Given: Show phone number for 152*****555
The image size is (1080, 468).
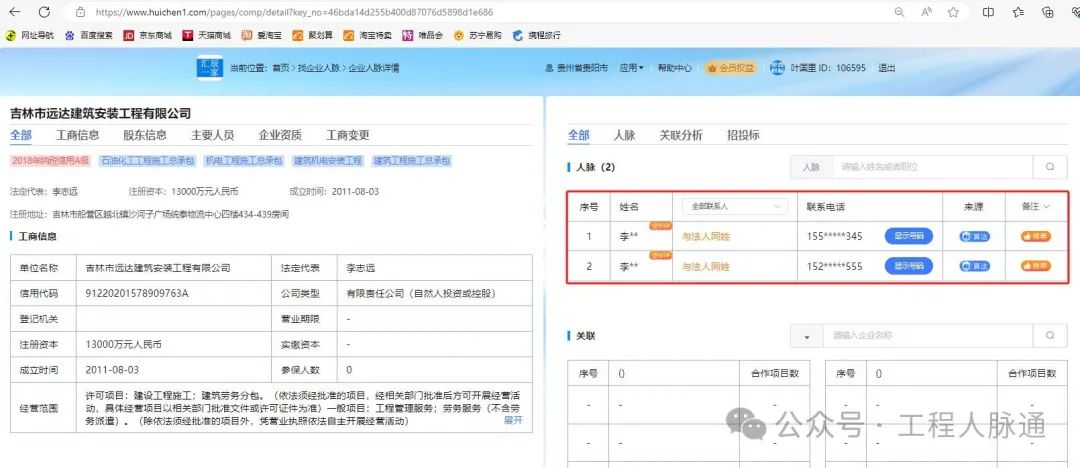Looking at the screenshot, I should pos(908,266).
